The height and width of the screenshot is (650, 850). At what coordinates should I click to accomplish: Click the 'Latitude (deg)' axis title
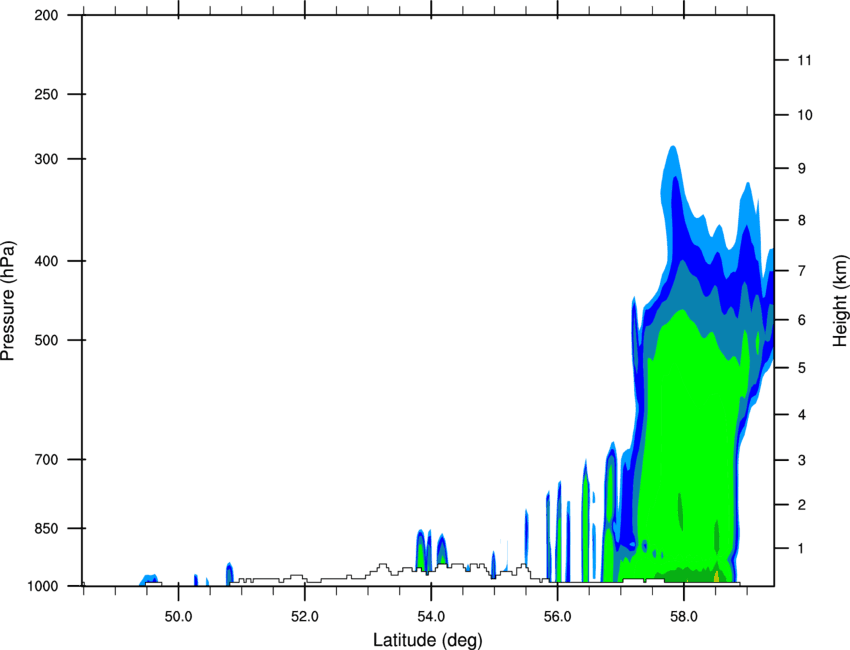coord(427,640)
